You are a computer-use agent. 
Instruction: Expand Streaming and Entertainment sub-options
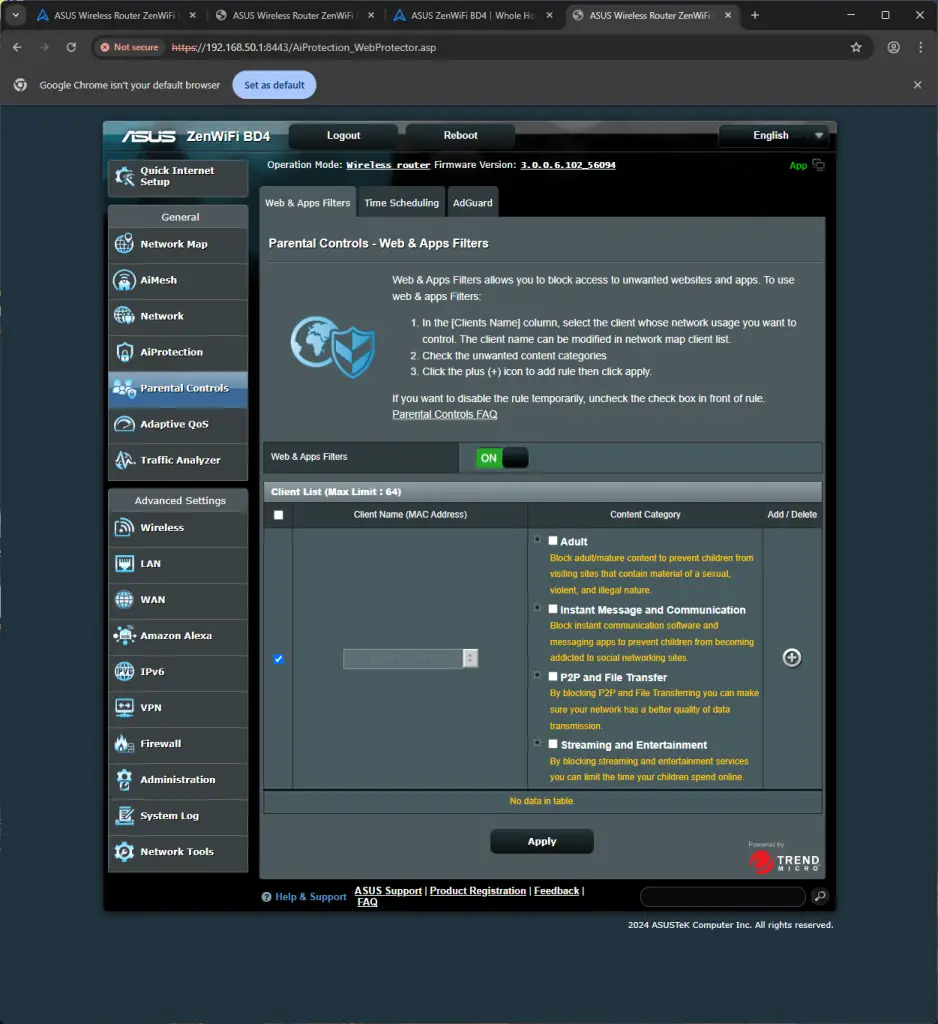(x=538, y=743)
